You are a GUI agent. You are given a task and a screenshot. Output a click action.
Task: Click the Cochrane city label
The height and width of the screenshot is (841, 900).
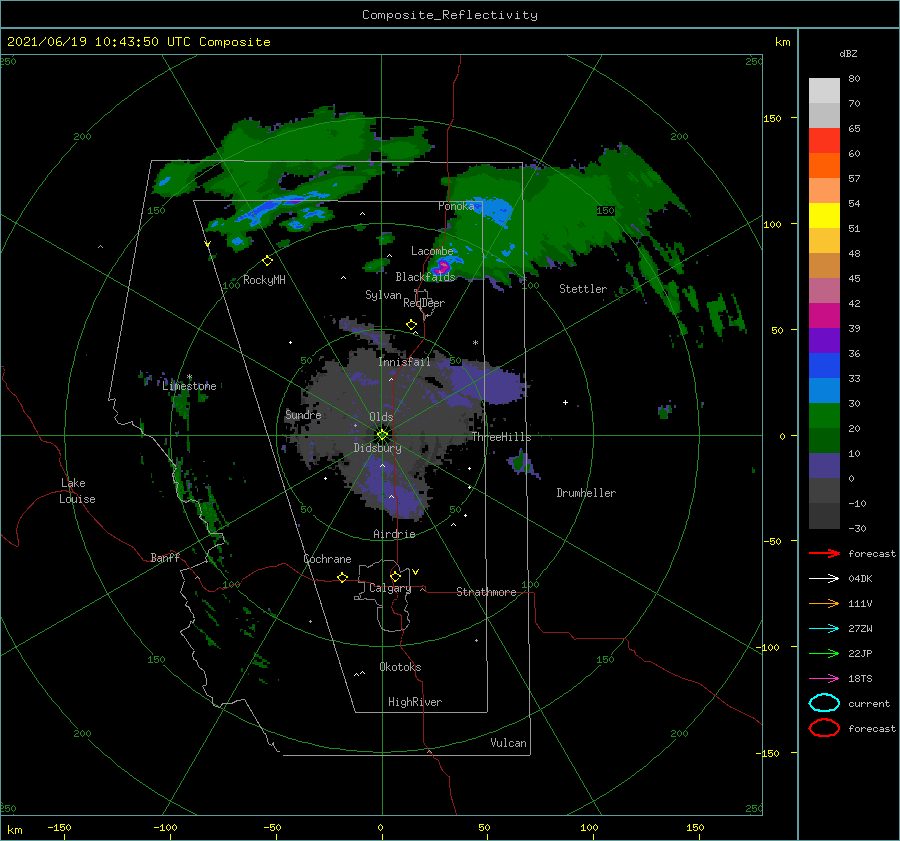pyautogui.click(x=327, y=559)
